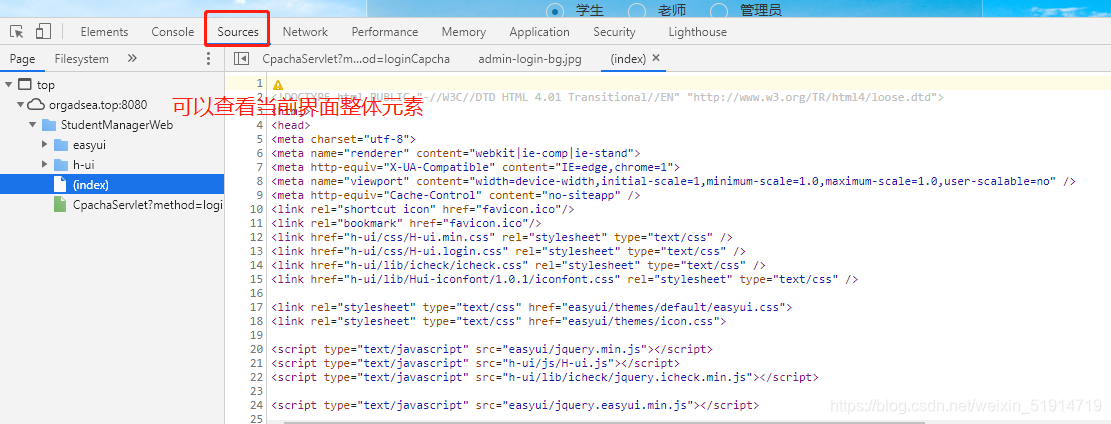Screen dimensions: 1111x424
Task: Click the easyui folder icon
Action: pyautogui.click(x=62, y=145)
